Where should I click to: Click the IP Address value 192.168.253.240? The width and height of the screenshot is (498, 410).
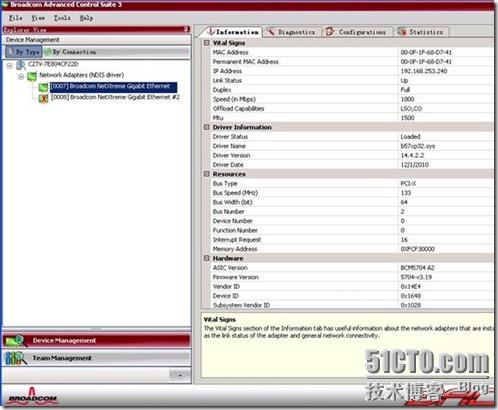(x=423, y=71)
